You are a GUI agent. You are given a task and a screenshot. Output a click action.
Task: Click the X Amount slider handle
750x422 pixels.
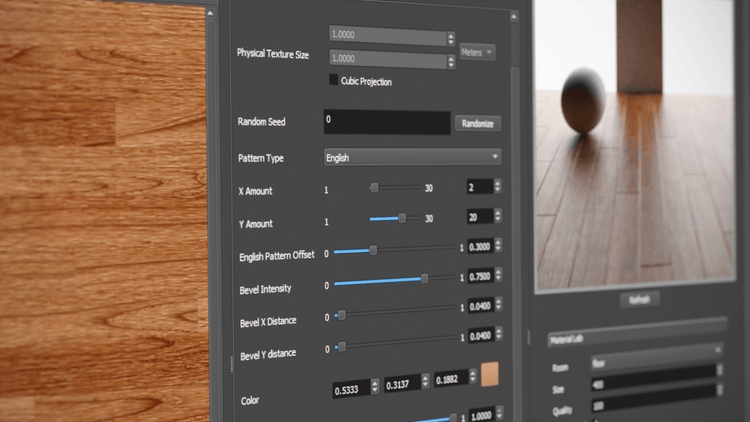click(x=375, y=188)
